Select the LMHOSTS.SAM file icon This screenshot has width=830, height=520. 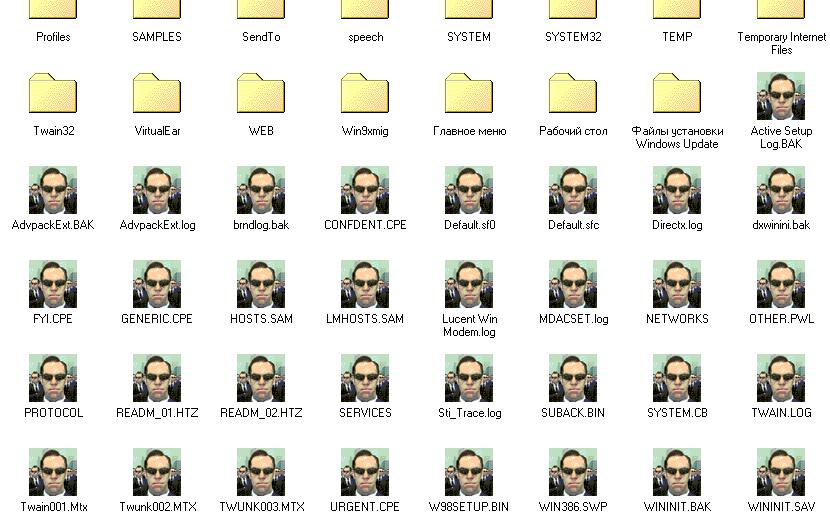(x=365, y=284)
